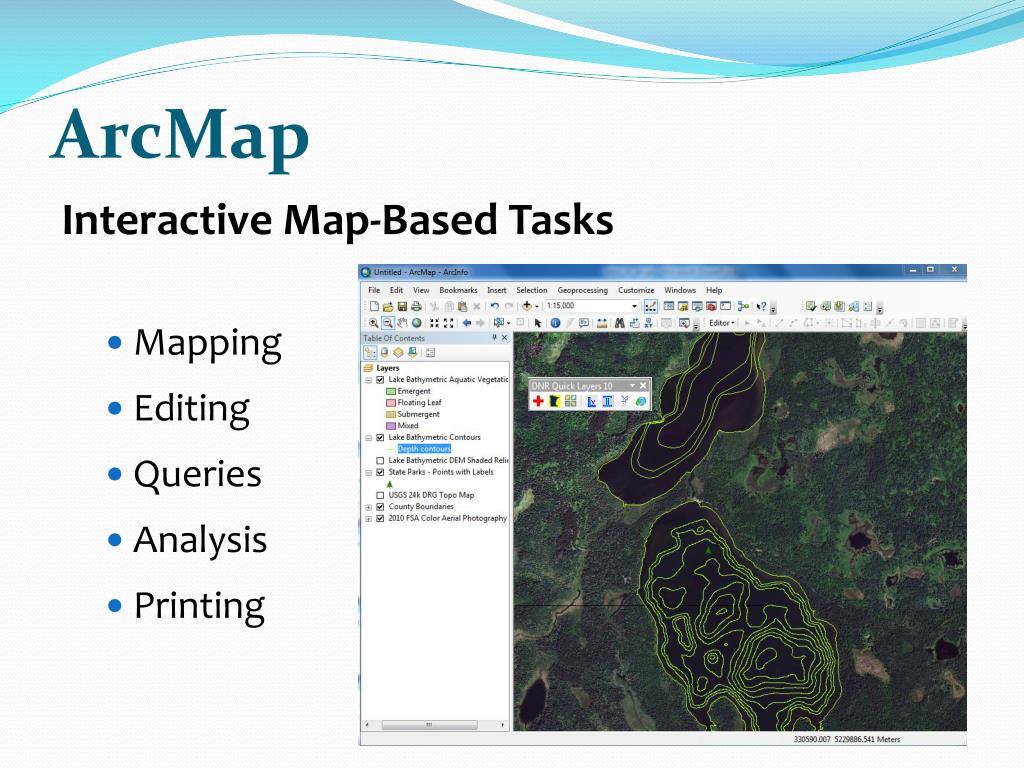Undo the last action
The image size is (1024, 768).
pos(494,306)
